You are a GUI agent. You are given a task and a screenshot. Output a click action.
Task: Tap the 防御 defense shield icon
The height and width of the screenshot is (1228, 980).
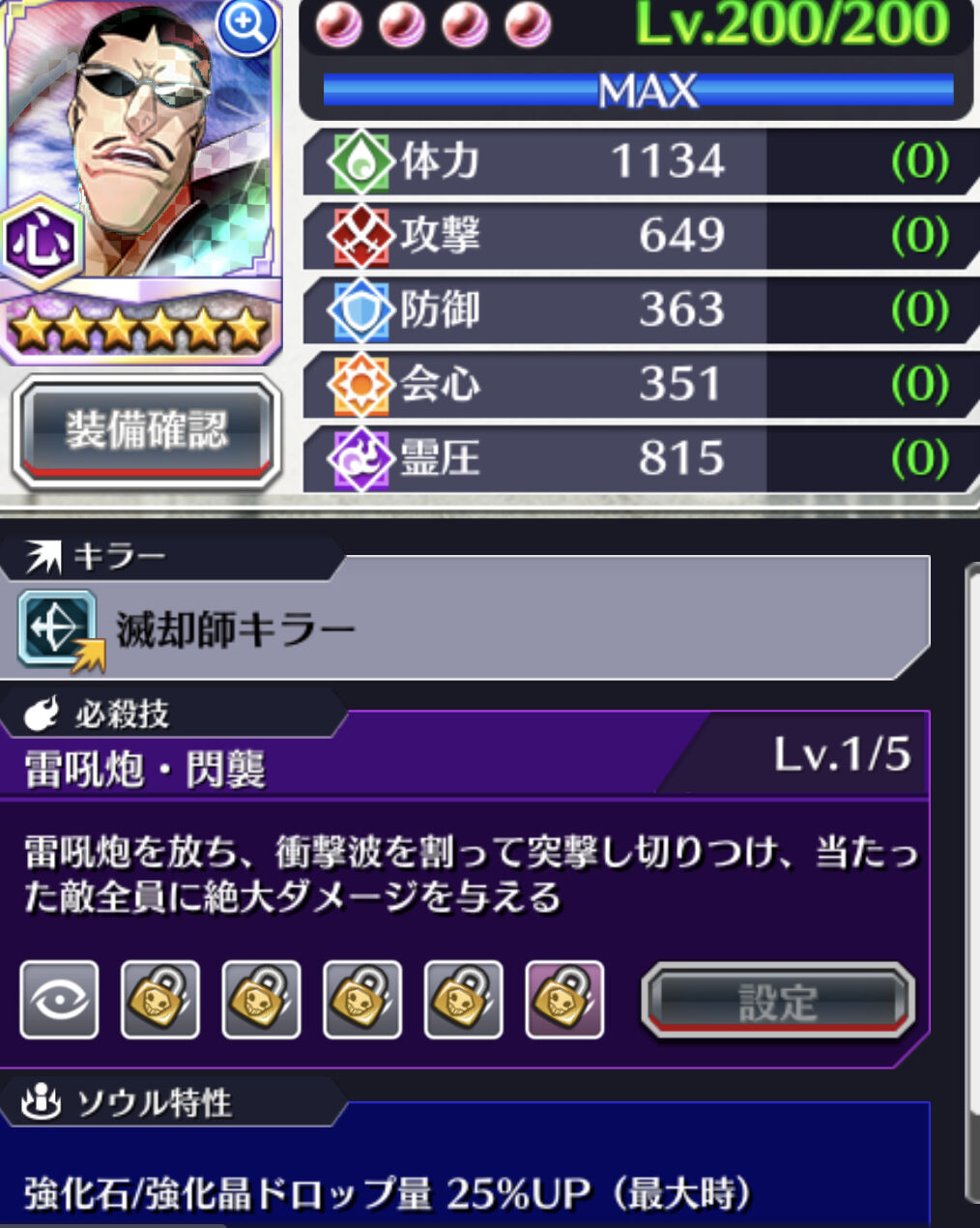[360, 309]
